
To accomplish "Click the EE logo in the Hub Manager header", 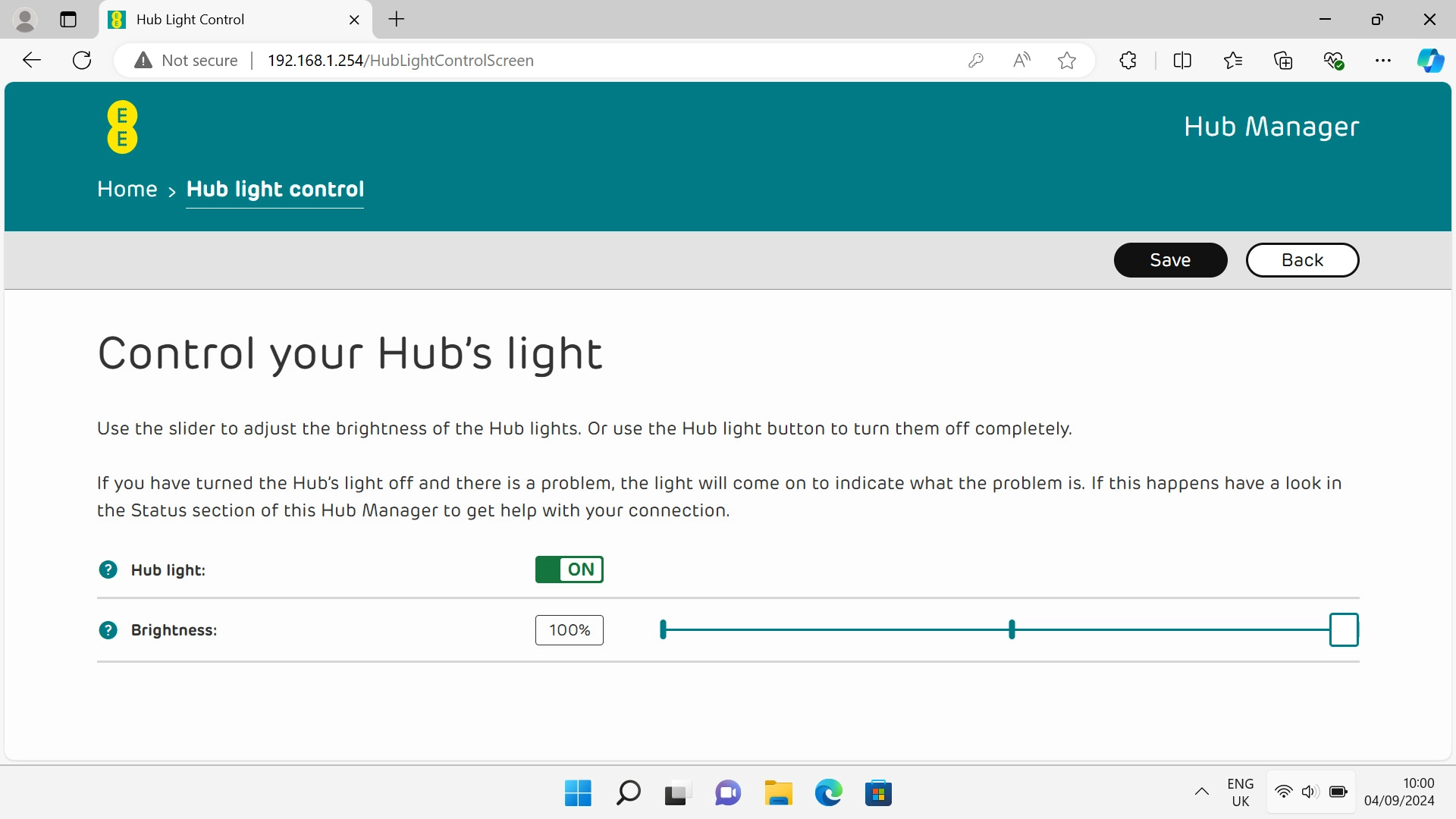I will pyautogui.click(x=122, y=127).
